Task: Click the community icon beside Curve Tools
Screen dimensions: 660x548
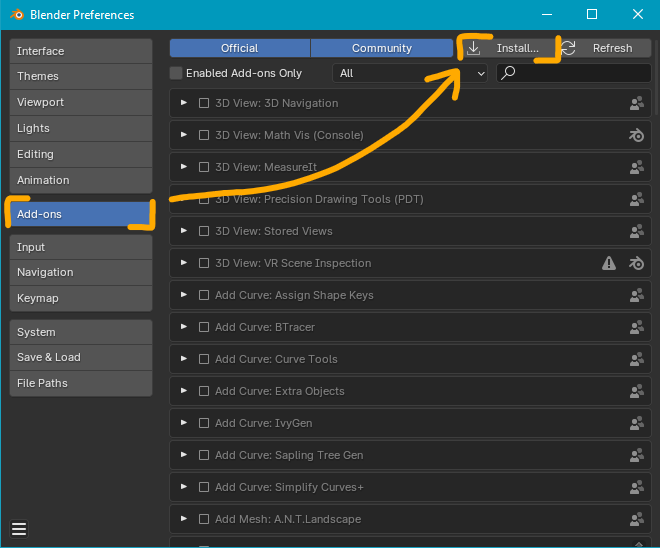Action: [x=636, y=359]
